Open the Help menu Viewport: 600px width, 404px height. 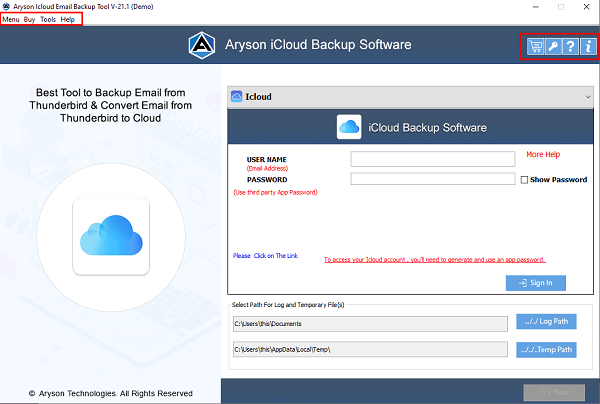click(68, 19)
